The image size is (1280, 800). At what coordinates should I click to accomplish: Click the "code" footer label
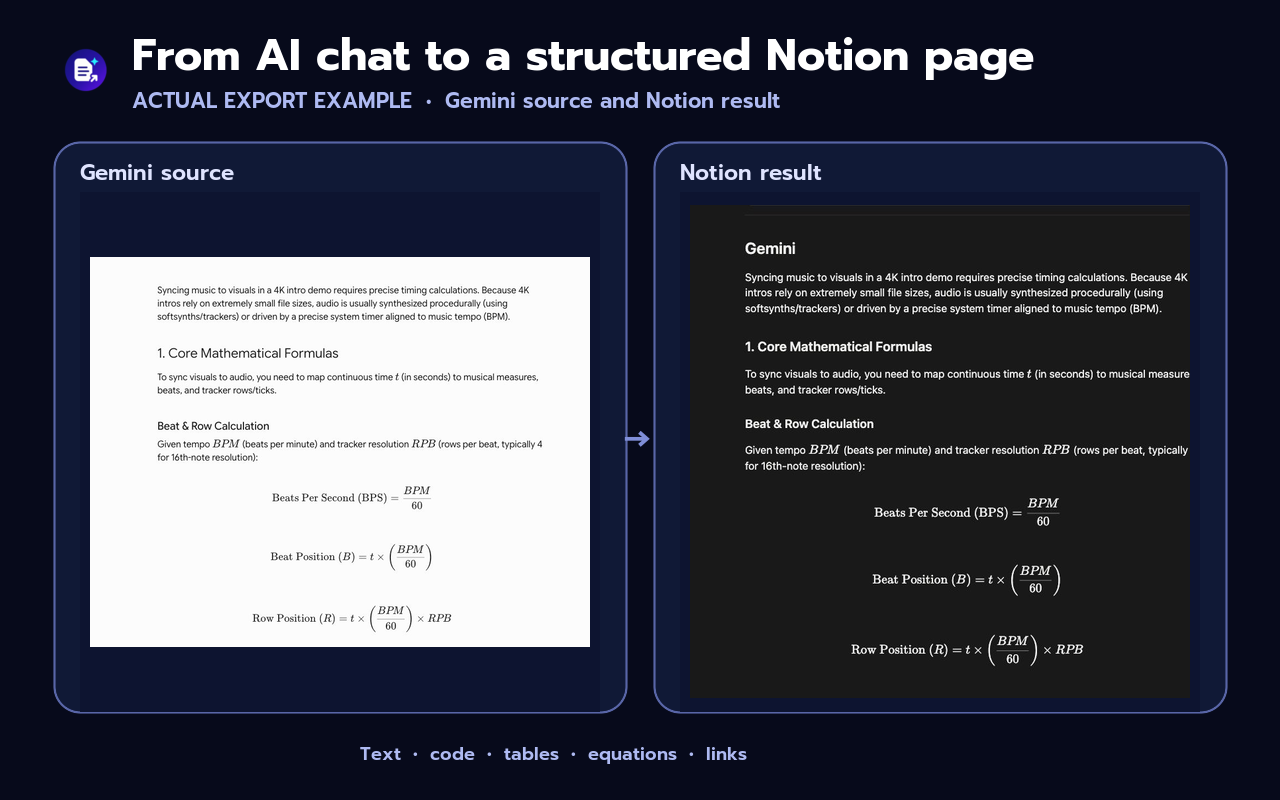click(452, 754)
